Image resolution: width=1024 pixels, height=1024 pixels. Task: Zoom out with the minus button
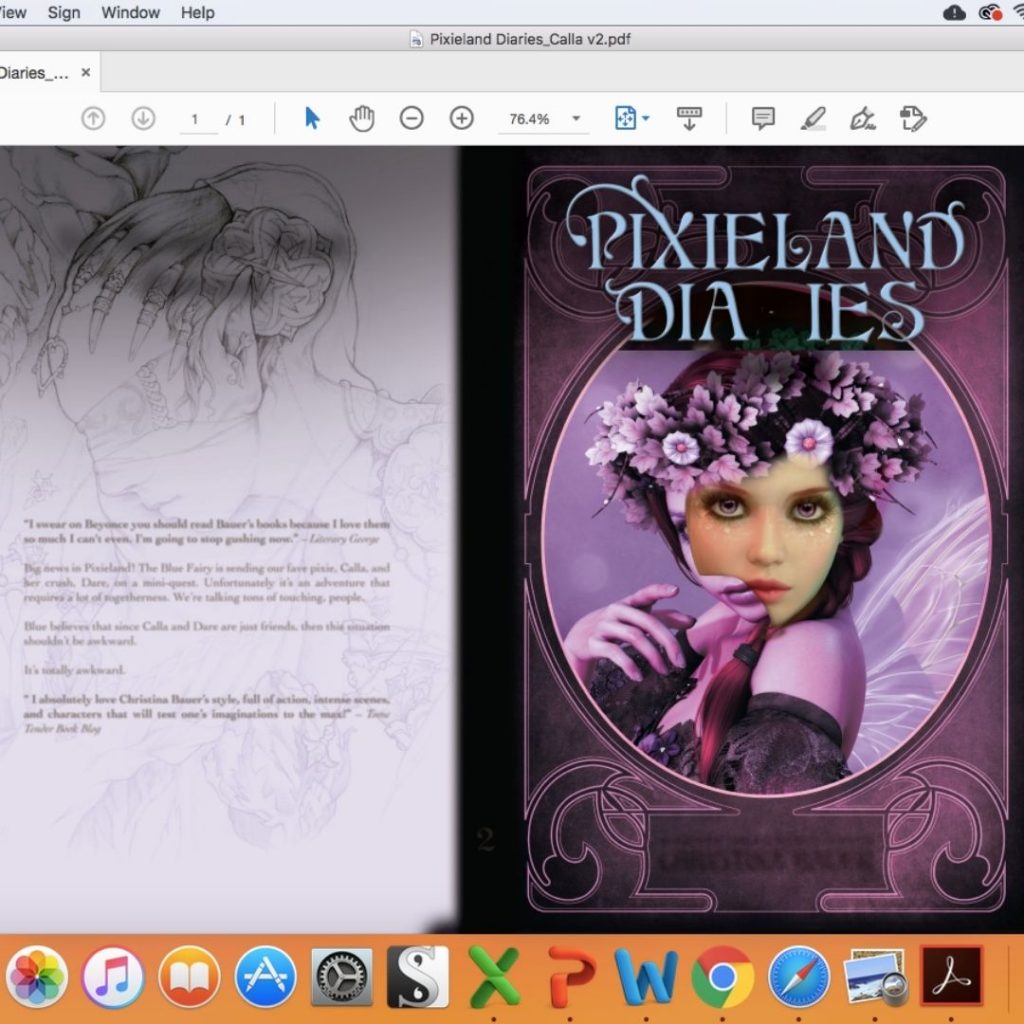point(411,118)
